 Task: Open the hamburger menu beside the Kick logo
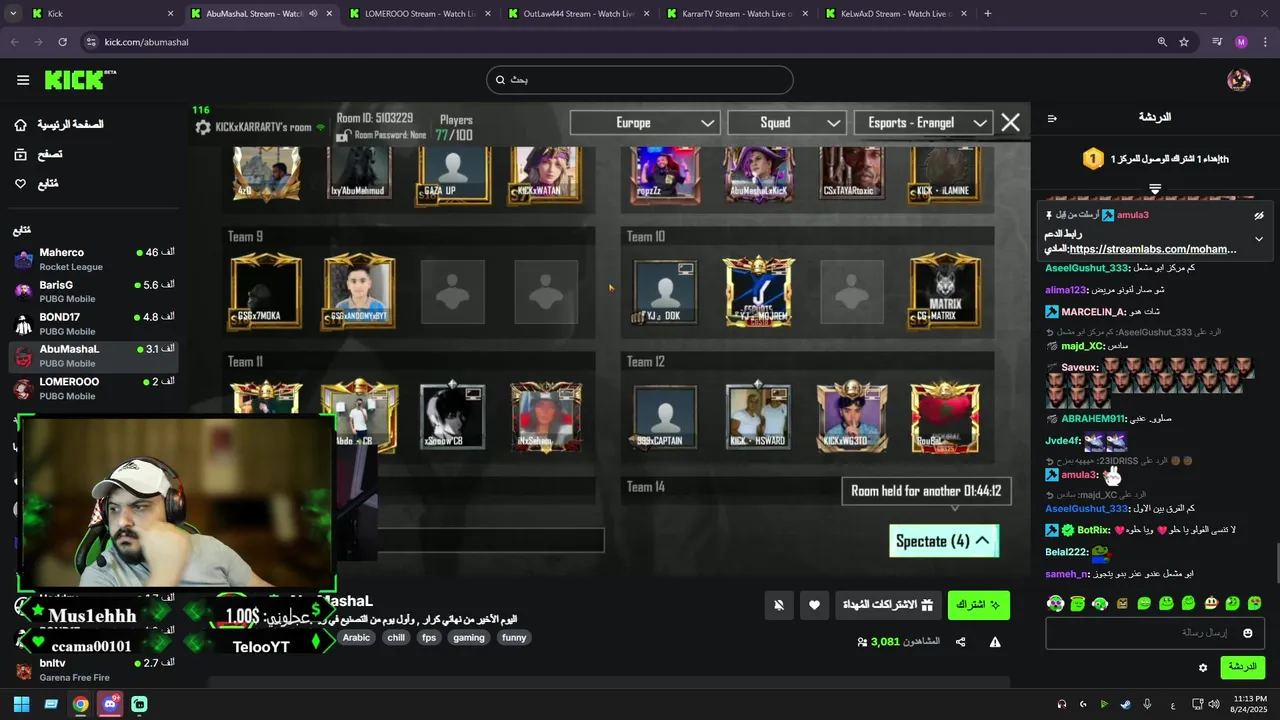coord(23,80)
